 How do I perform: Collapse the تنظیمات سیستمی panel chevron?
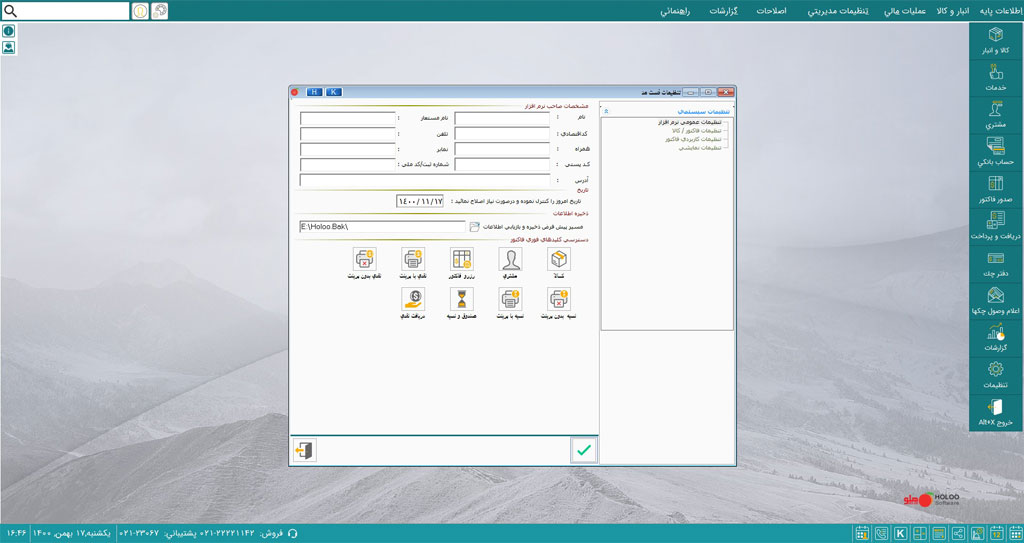(606, 112)
